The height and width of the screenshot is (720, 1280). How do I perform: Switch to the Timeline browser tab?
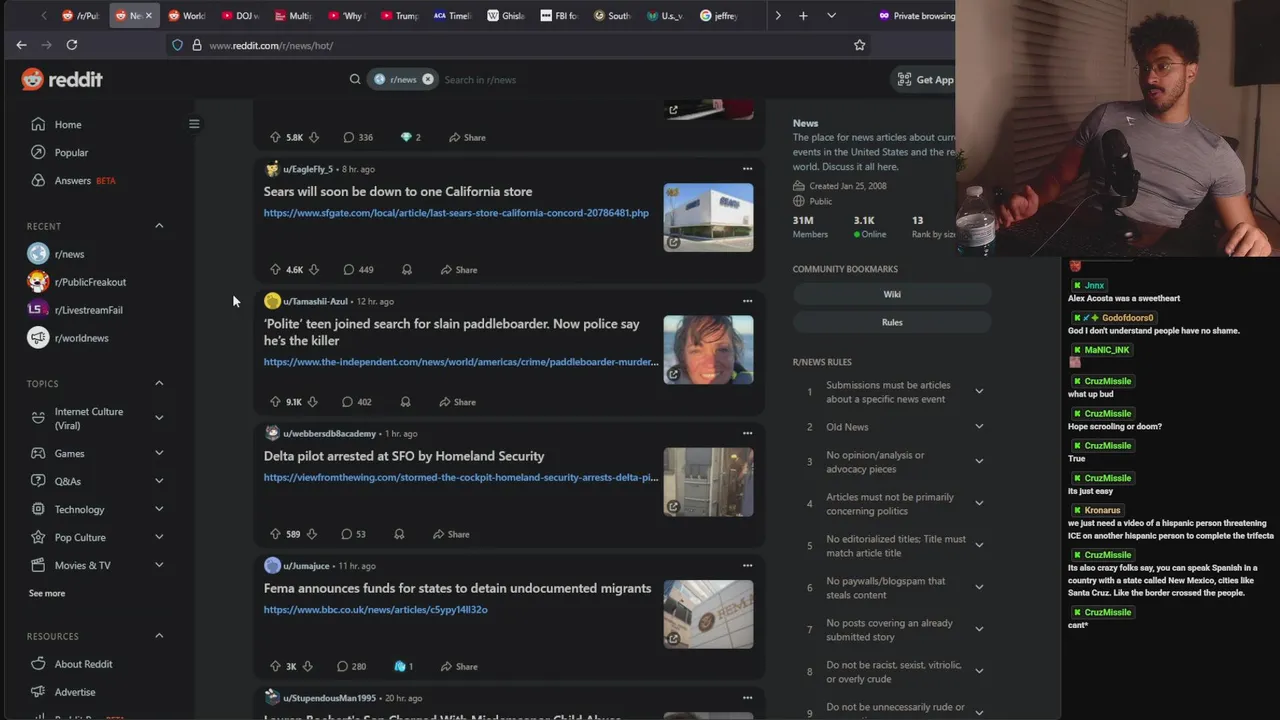point(452,15)
